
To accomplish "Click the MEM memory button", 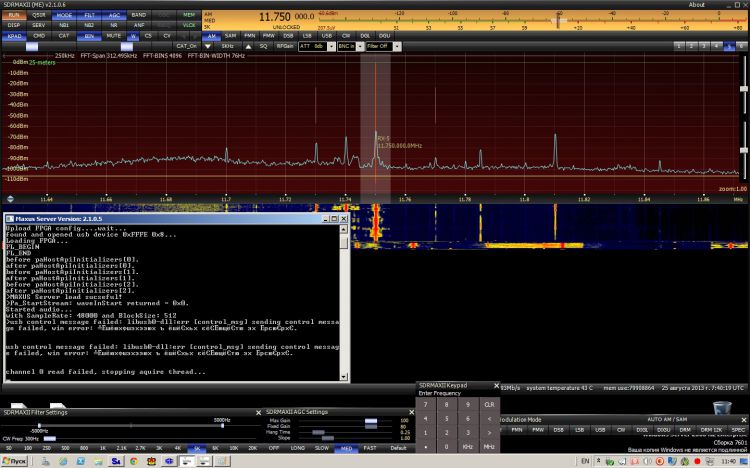I will 189,15.
